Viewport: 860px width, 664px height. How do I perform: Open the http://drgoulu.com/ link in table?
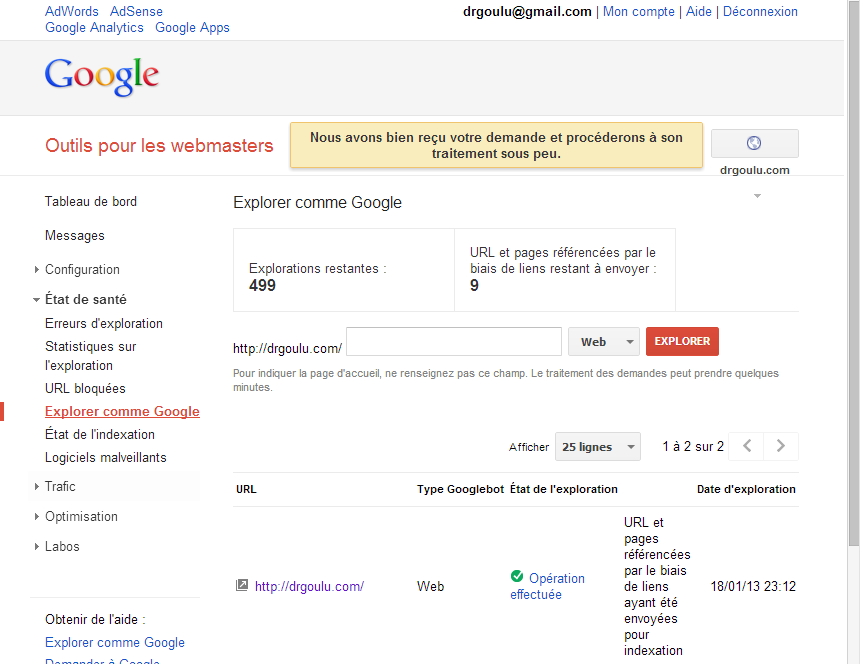point(309,586)
